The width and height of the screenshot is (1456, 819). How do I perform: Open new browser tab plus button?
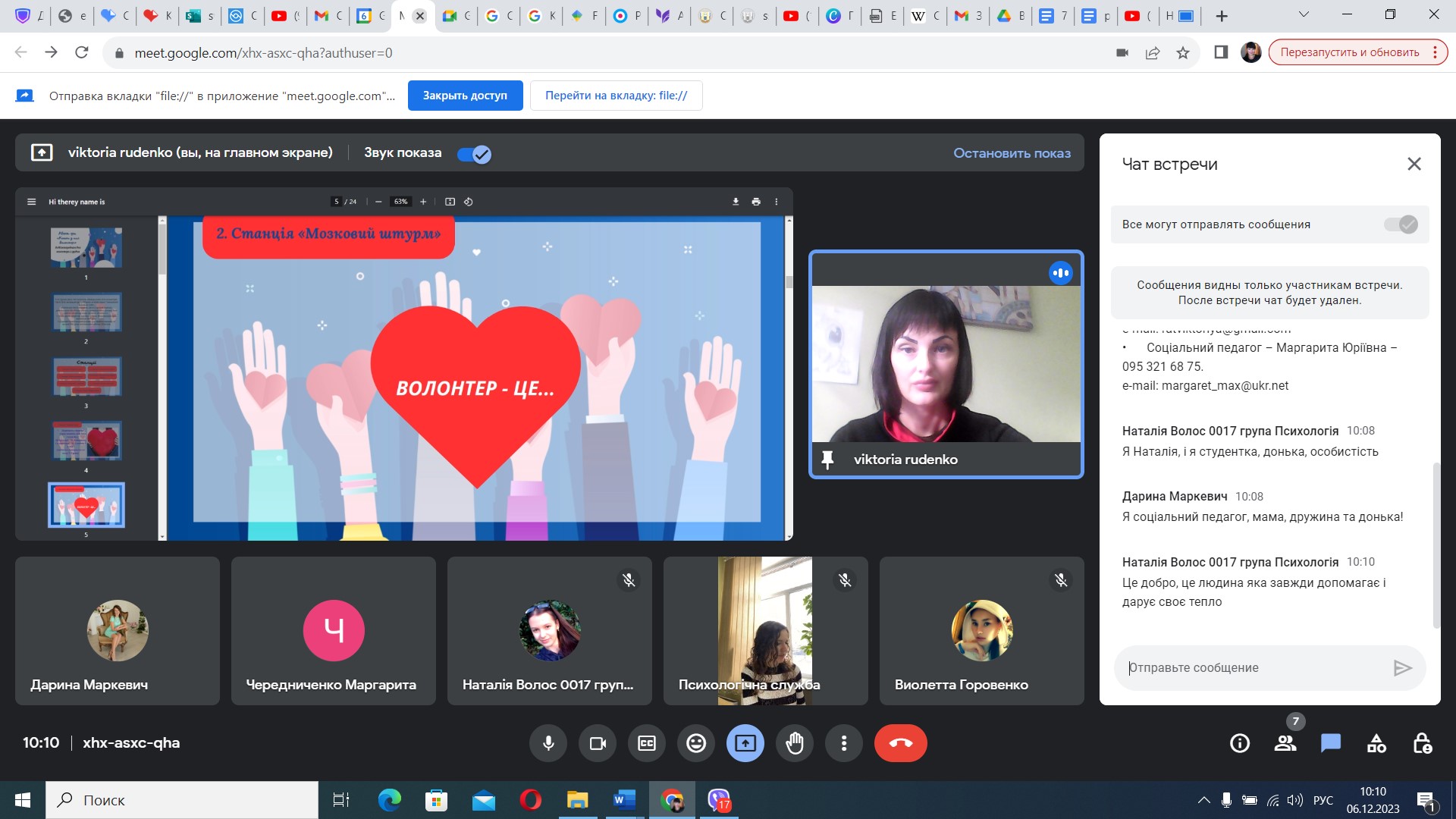[1222, 16]
